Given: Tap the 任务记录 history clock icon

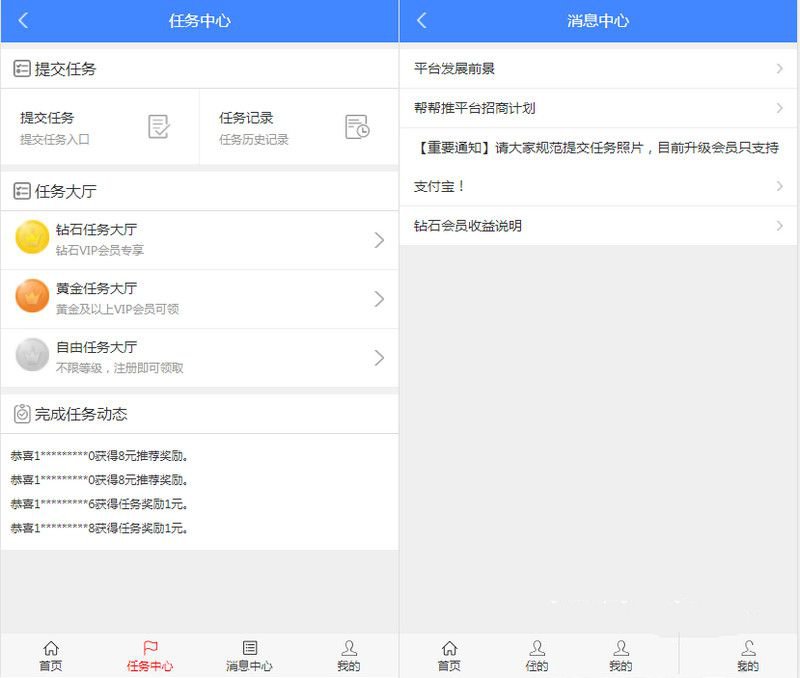Looking at the screenshot, I should click(357, 127).
